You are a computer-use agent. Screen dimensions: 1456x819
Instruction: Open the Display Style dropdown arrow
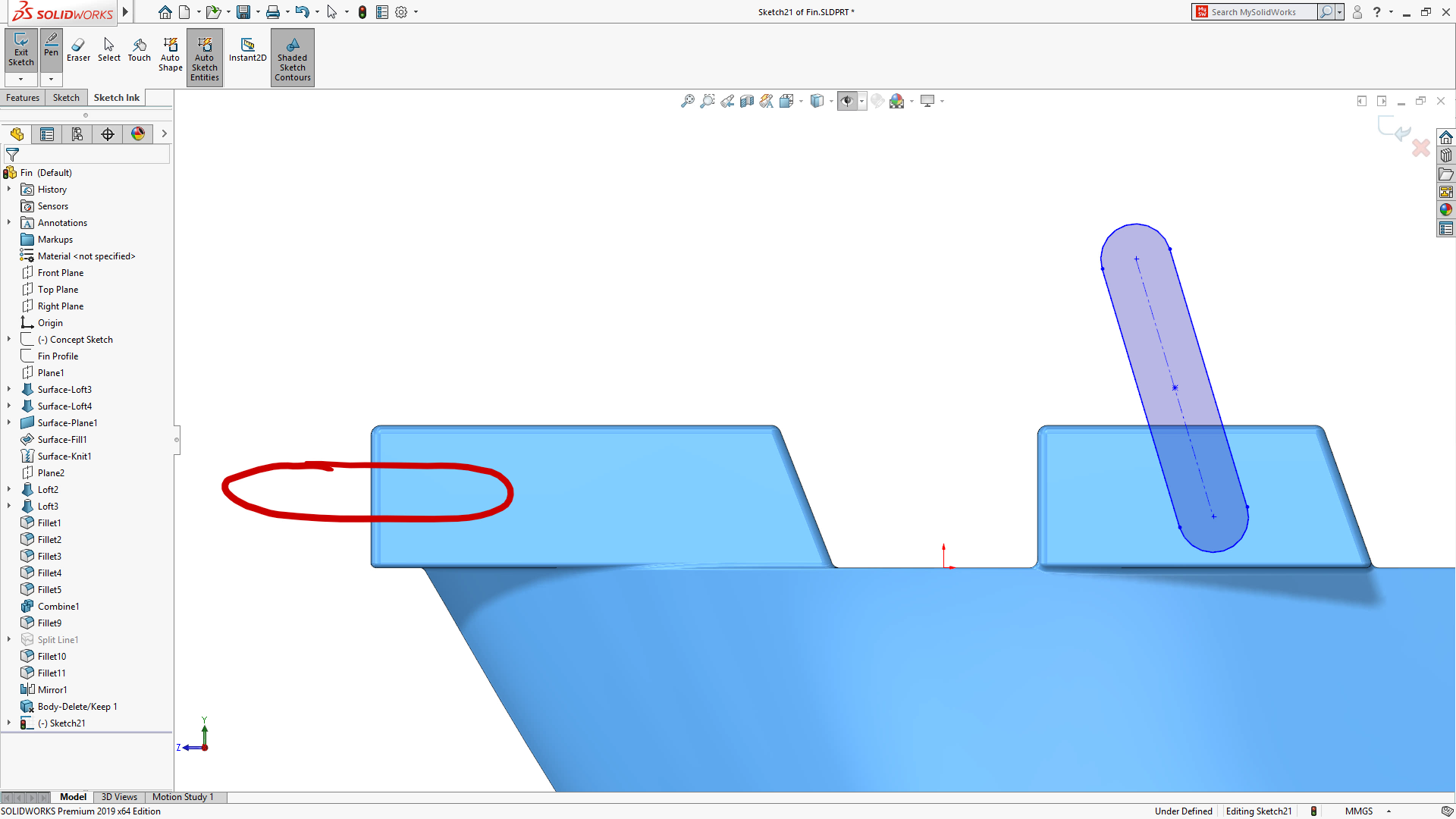point(831,101)
